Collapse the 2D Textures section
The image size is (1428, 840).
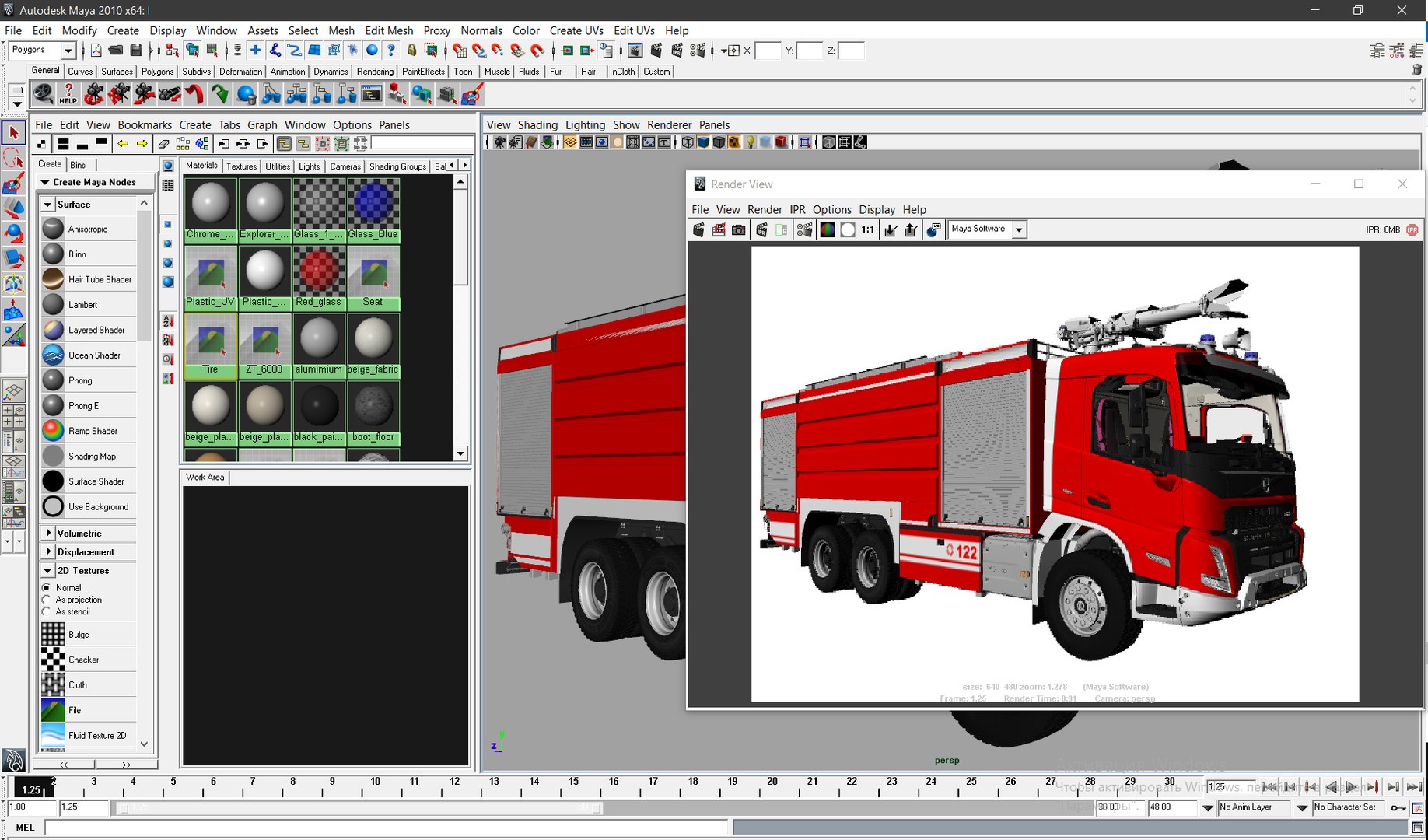(49, 570)
